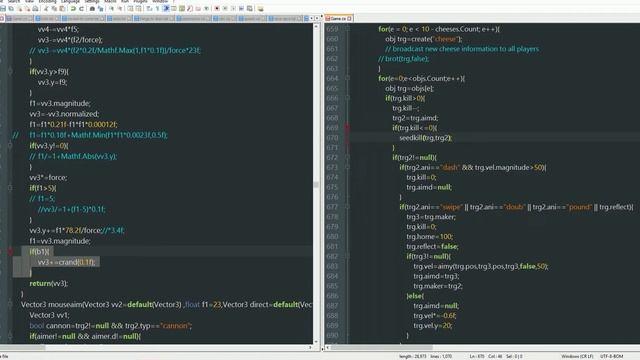Image resolution: width=640 pixels, height=360 pixels.
Task: Open the Window menu
Action: [x=160, y=1]
